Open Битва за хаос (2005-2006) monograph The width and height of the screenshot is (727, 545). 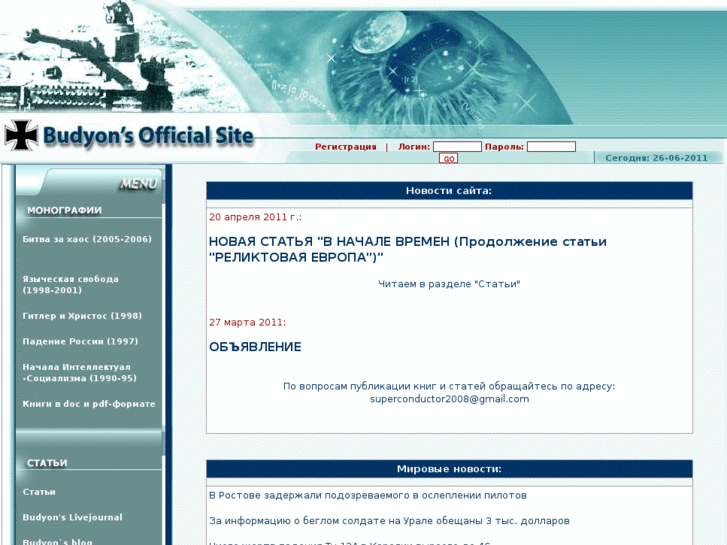pos(87,239)
